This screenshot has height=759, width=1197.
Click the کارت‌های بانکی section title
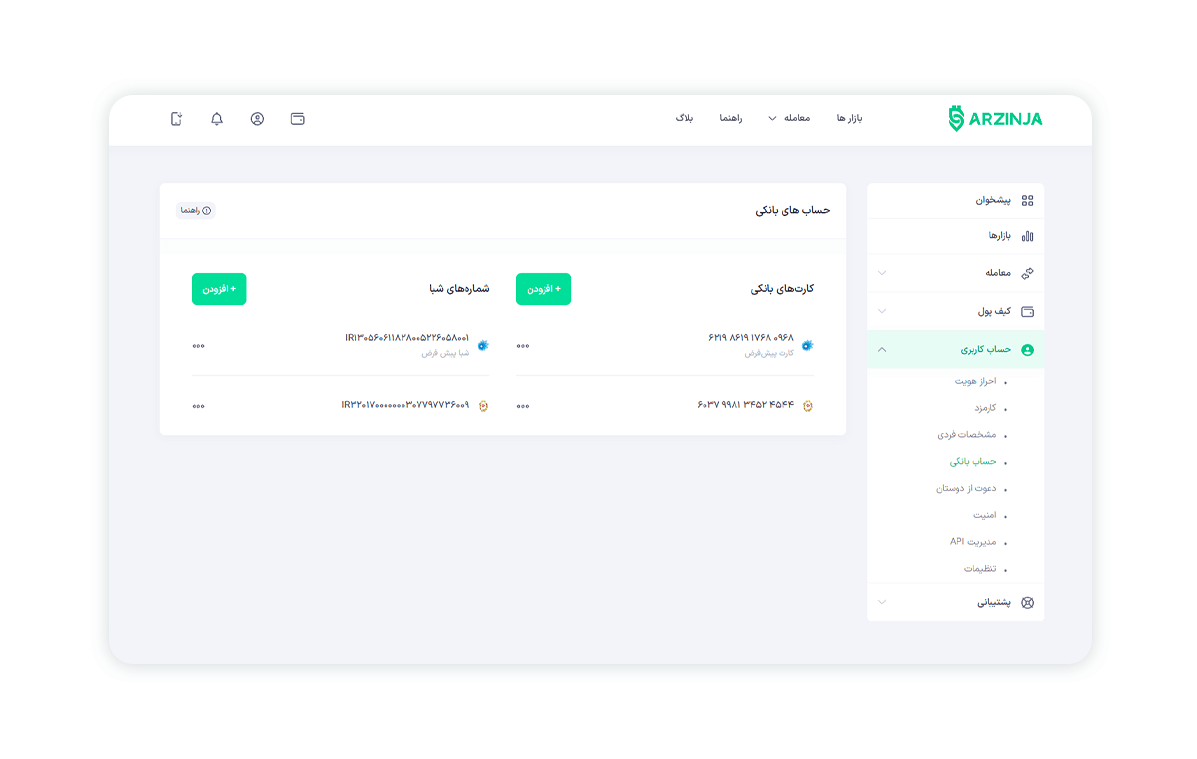[x=782, y=289]
